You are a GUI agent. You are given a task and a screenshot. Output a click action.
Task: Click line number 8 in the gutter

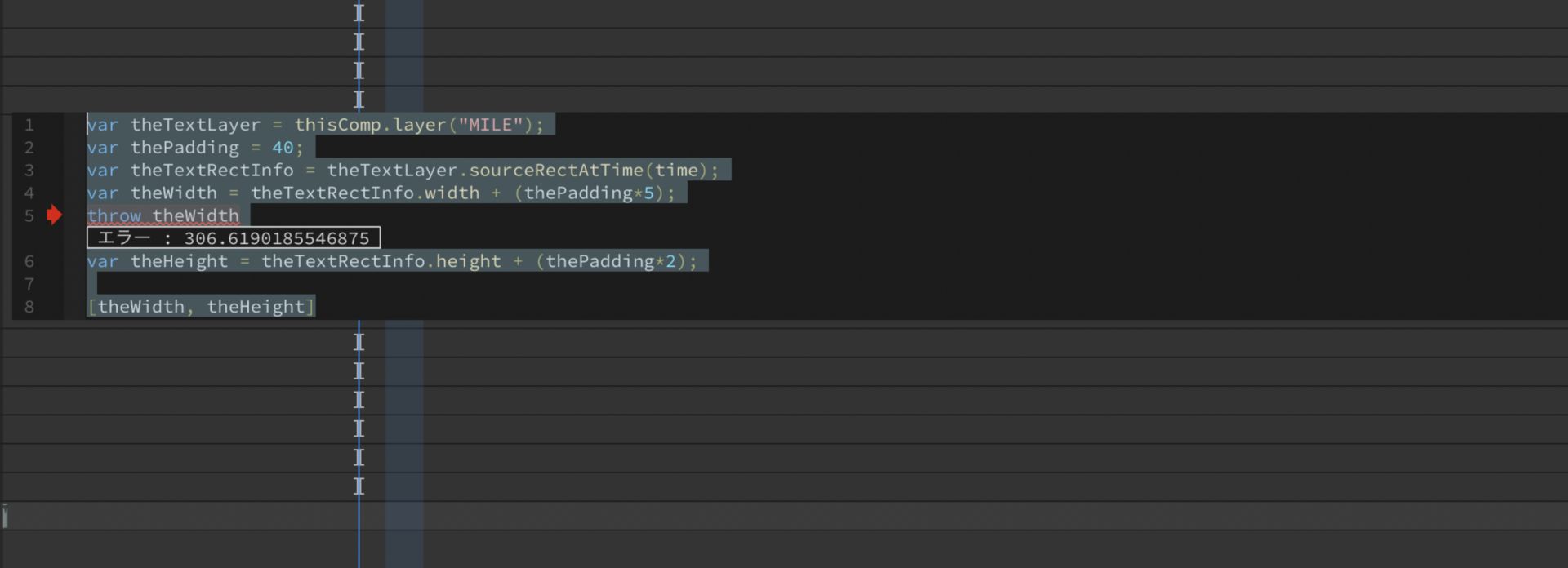(29, 307)
